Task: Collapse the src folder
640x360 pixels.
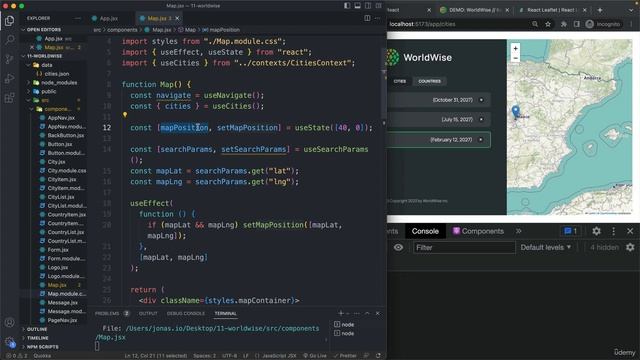Action: click(x=44, y=100)
